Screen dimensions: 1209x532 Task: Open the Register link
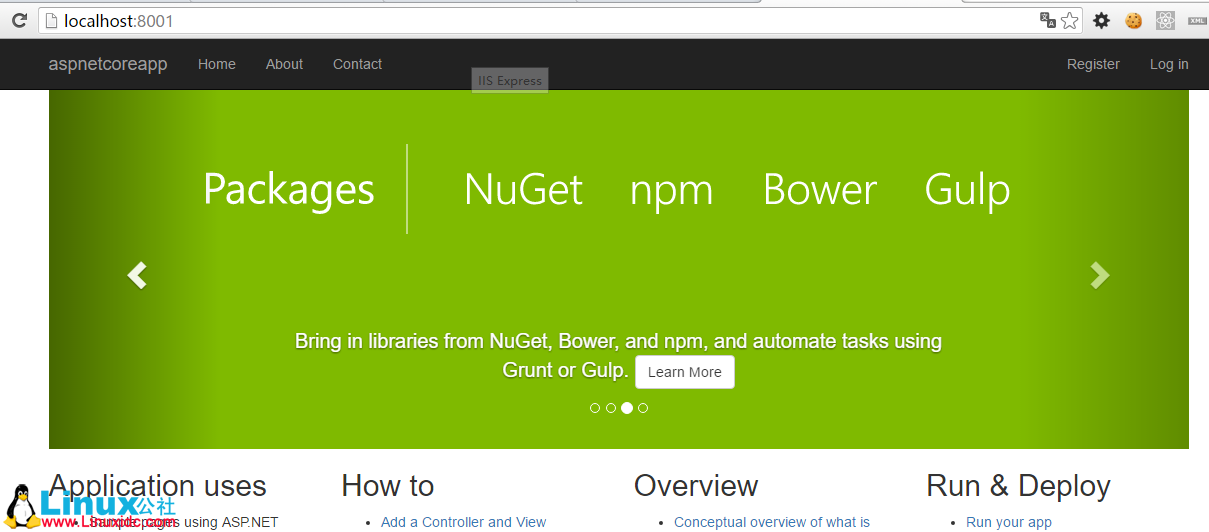[1093, 64]
